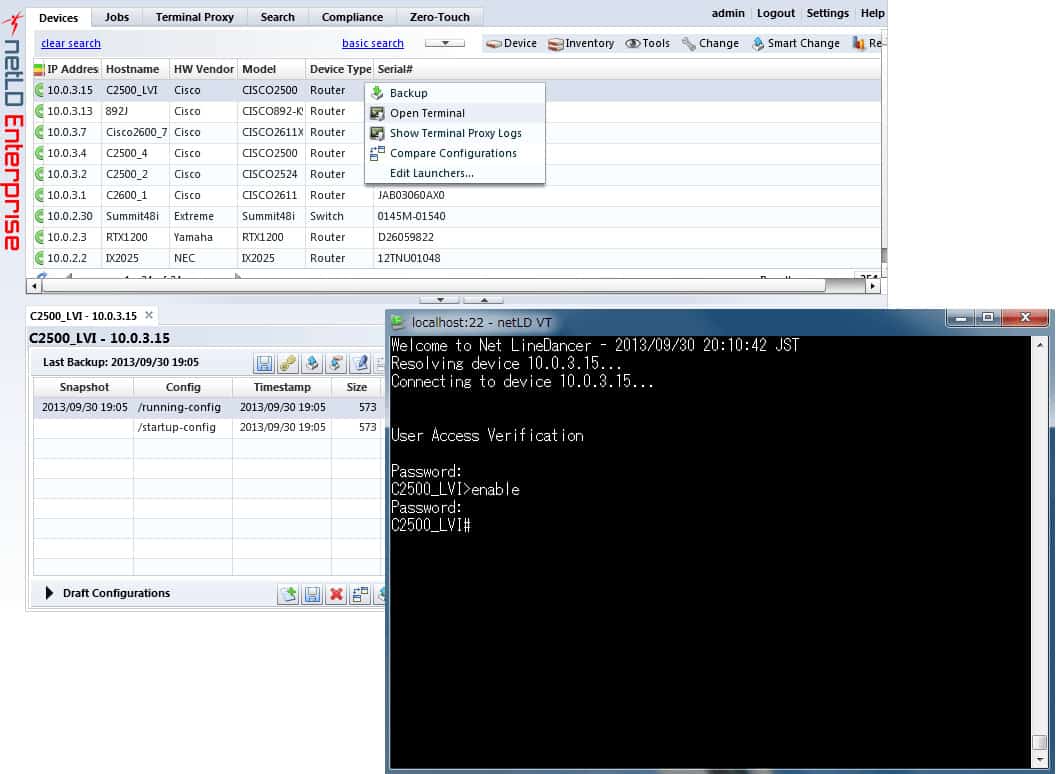Select Compare Configurations in context menu
The width and height of the screenshot is (1056, 774).
click(455, 153)
